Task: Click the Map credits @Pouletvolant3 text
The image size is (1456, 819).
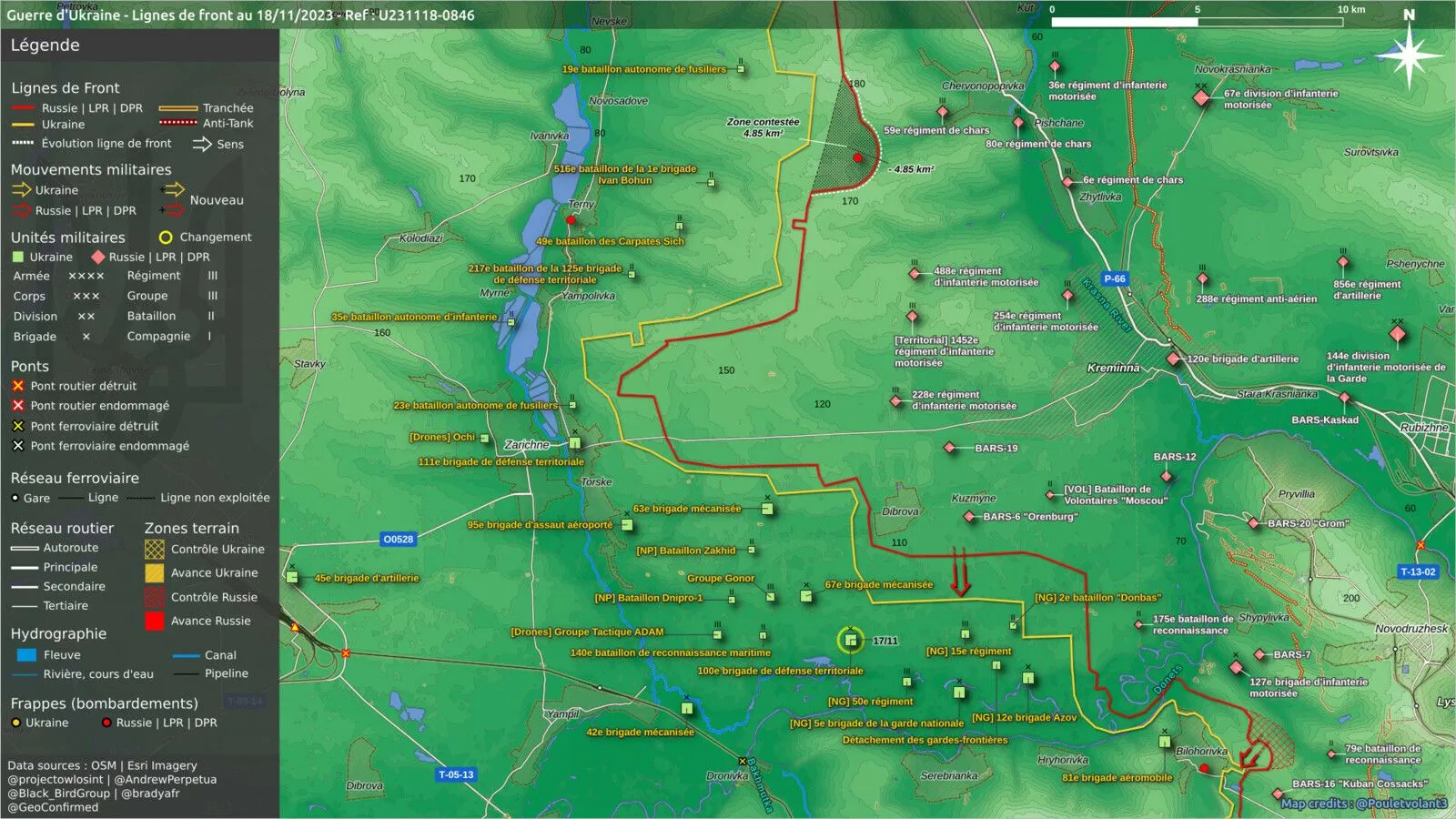Action: (x=1363, y=804)
